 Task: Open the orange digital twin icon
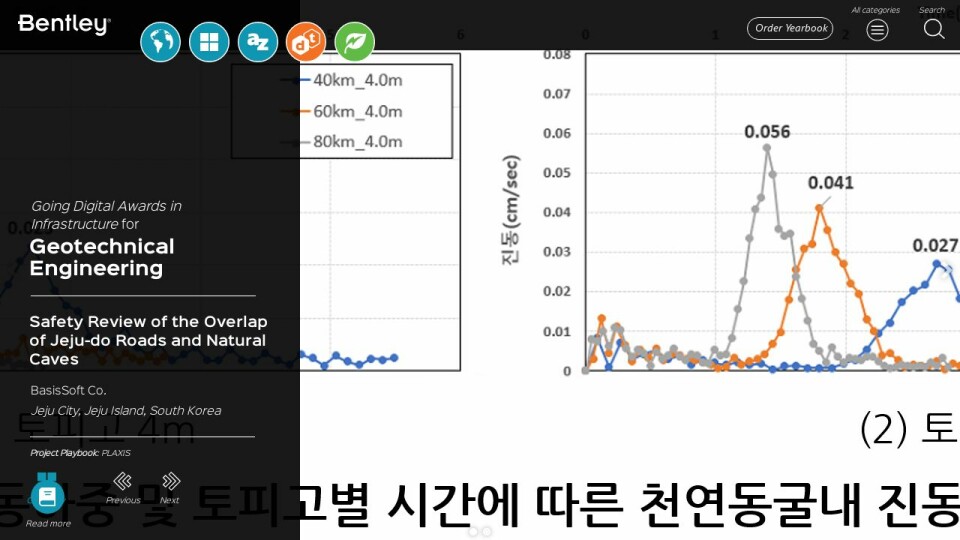306,42
